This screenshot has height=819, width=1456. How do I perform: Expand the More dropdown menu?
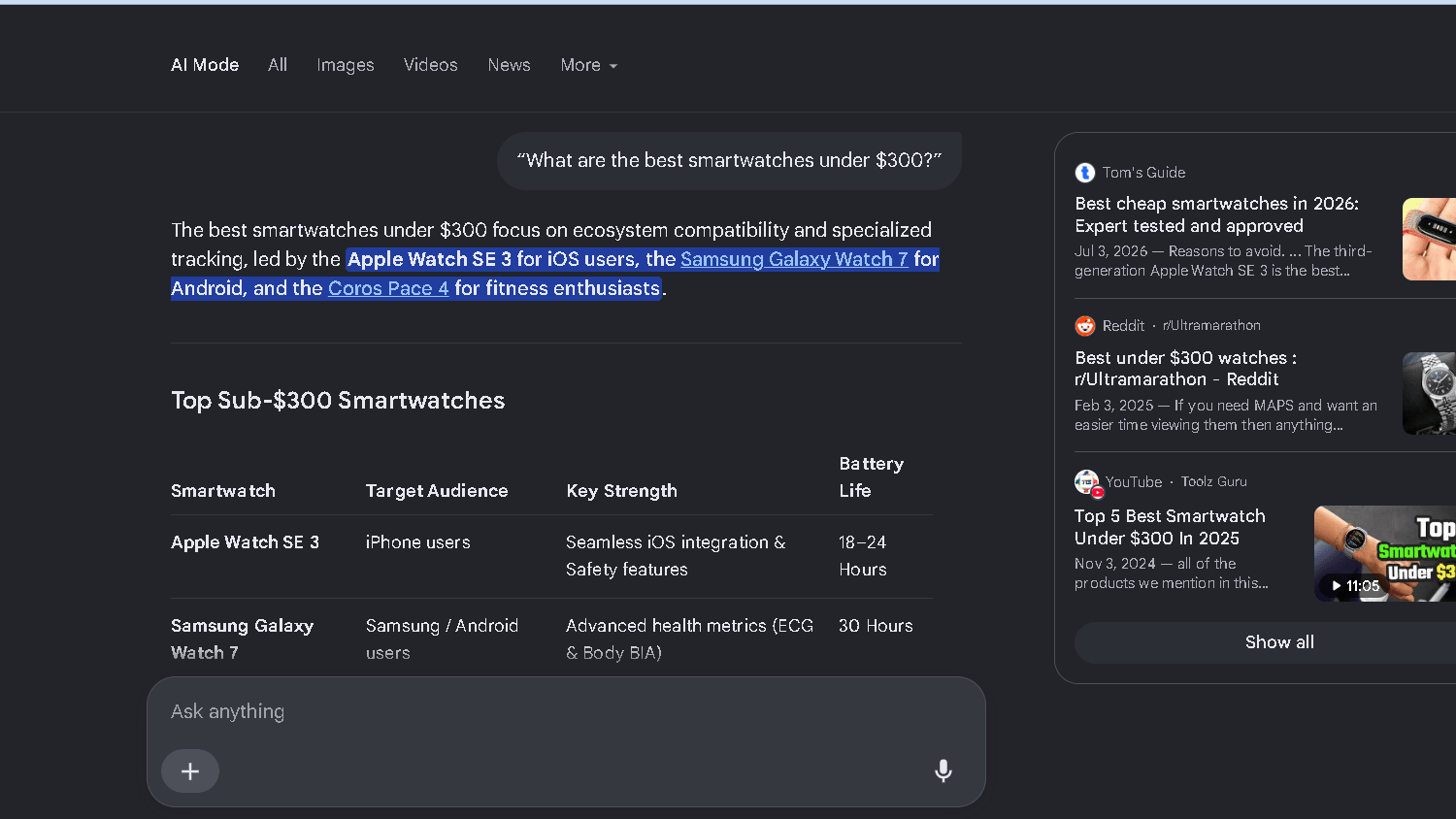tap(589, 65)
